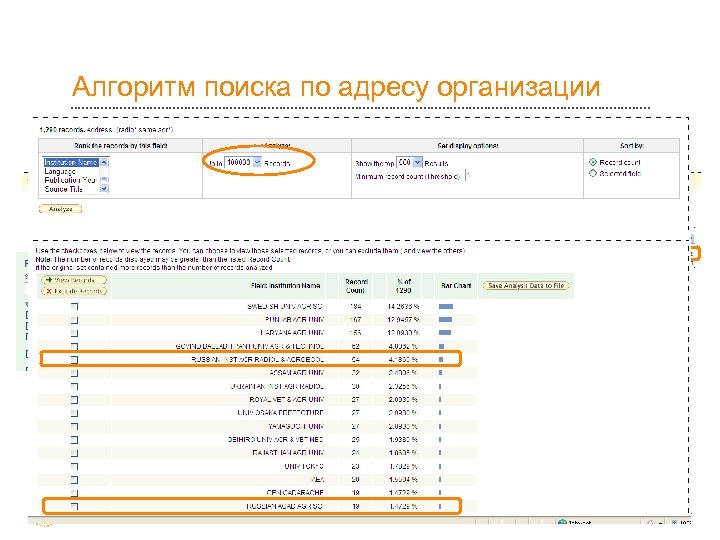Check the ROYAL VET & AGR UNIV box
Screen dimensions: 720x540
pos(74,400)
